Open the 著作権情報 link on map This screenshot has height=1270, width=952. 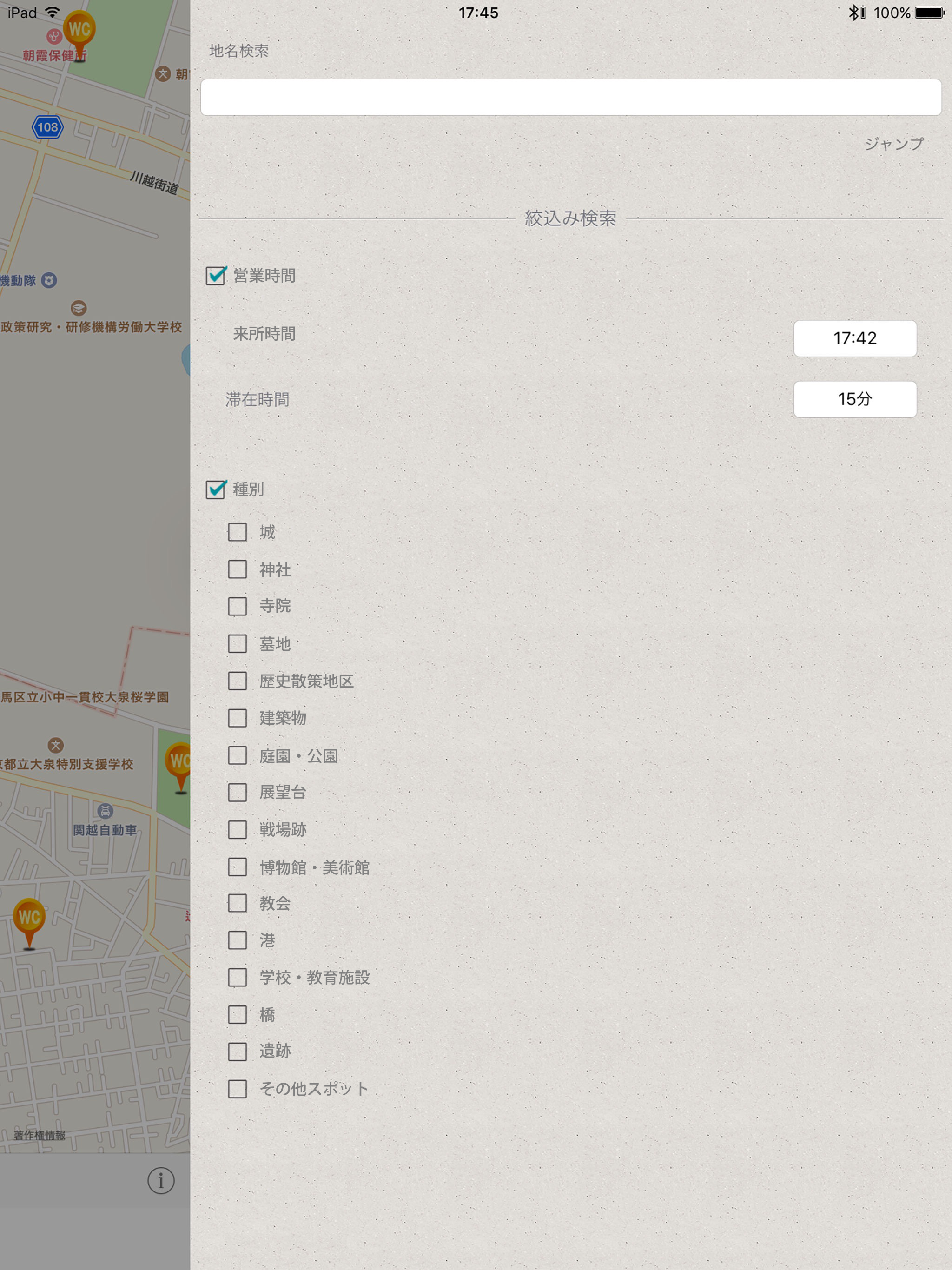[x=40, y=1135]
